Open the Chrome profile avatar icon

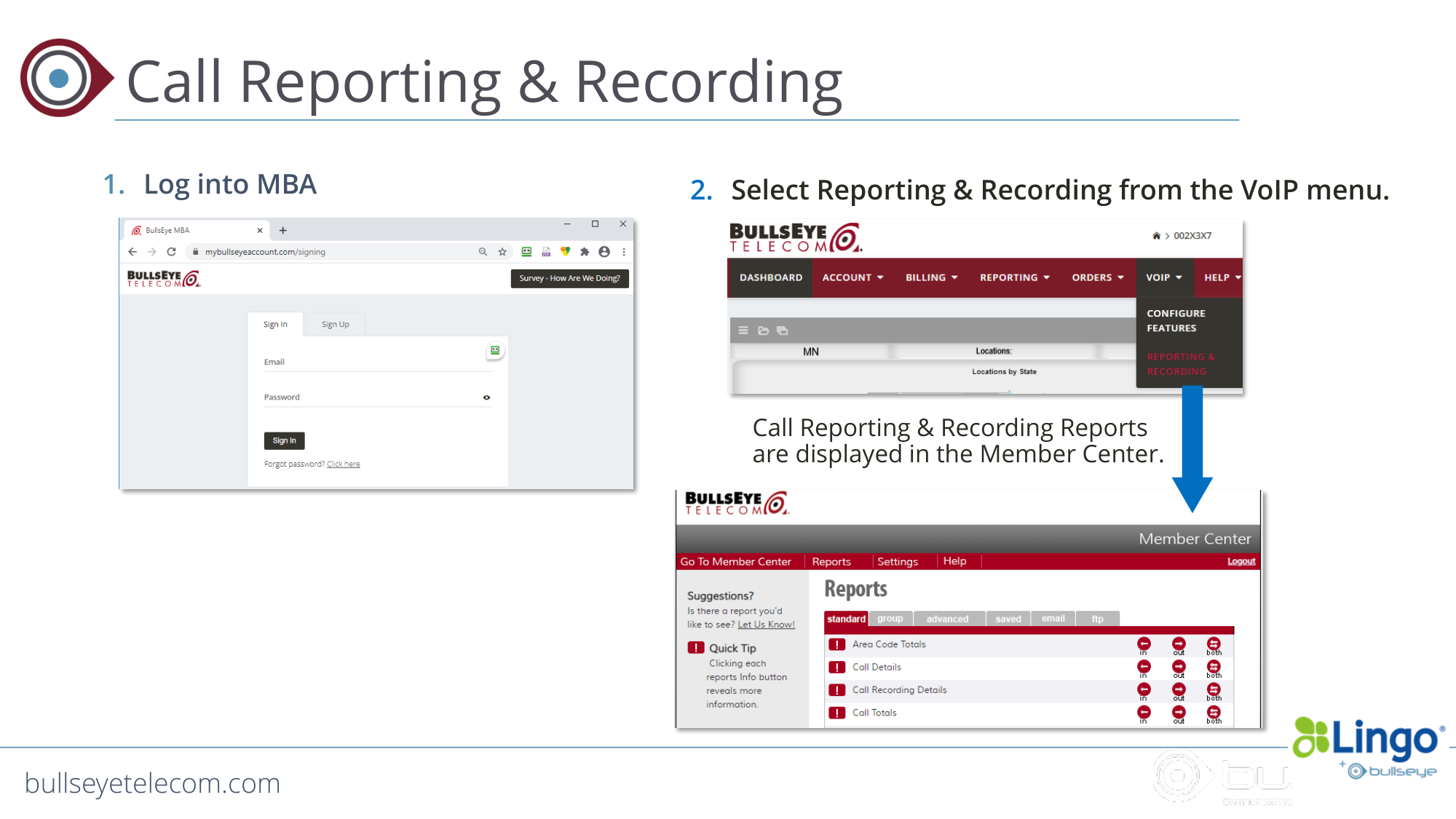point(604,252)
